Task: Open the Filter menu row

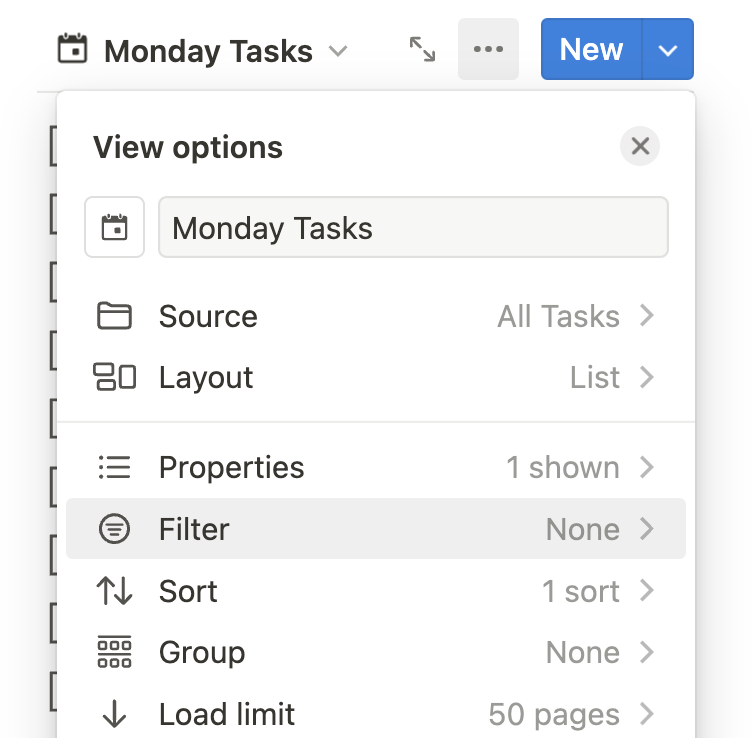Action: point(376,528)
